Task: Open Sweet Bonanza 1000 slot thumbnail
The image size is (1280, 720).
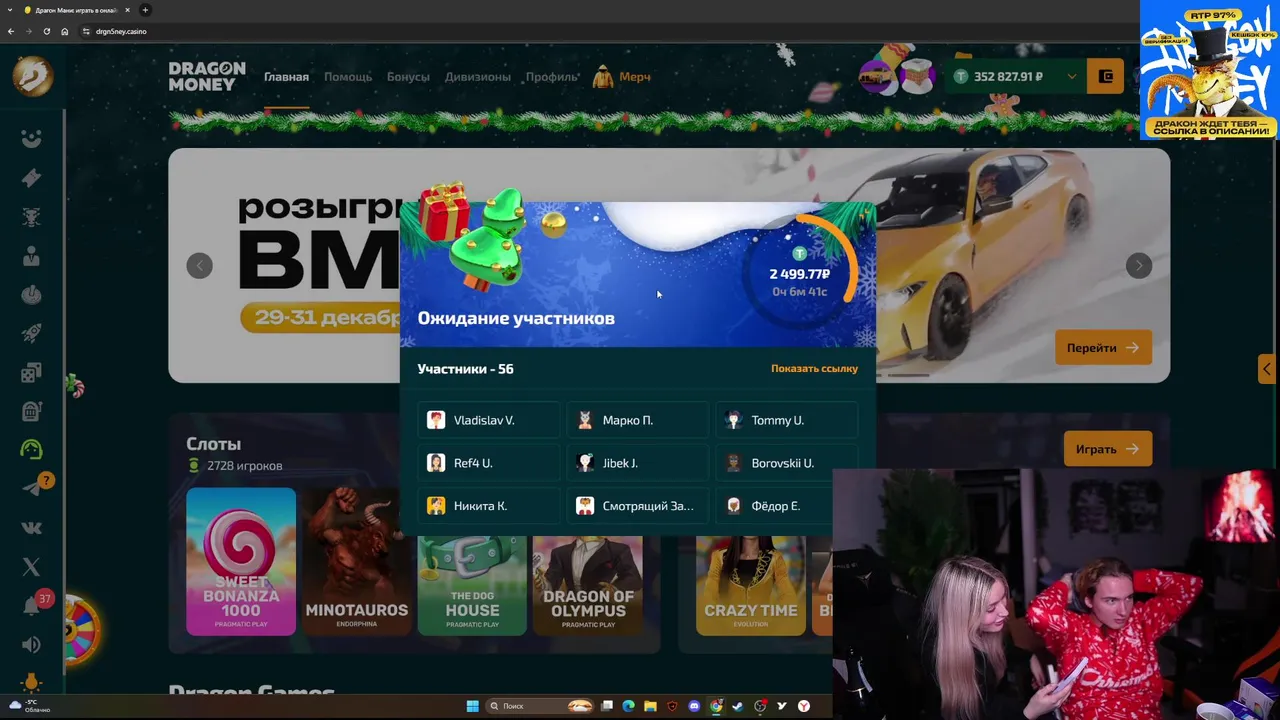Action: click(241, 561)
